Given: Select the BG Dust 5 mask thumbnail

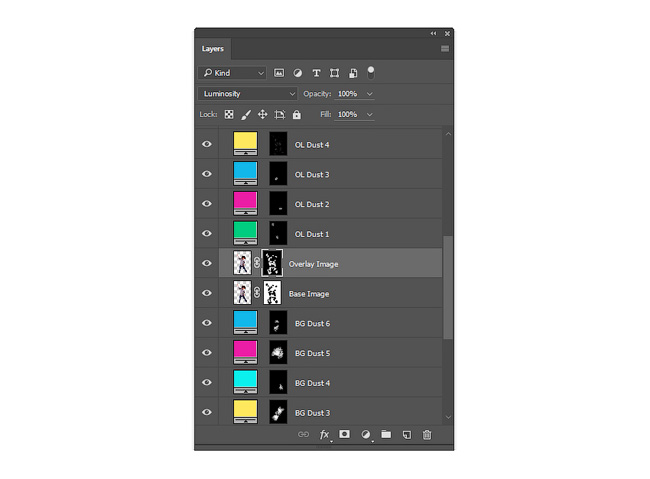Looking at the screenshot, I should 278,353.
